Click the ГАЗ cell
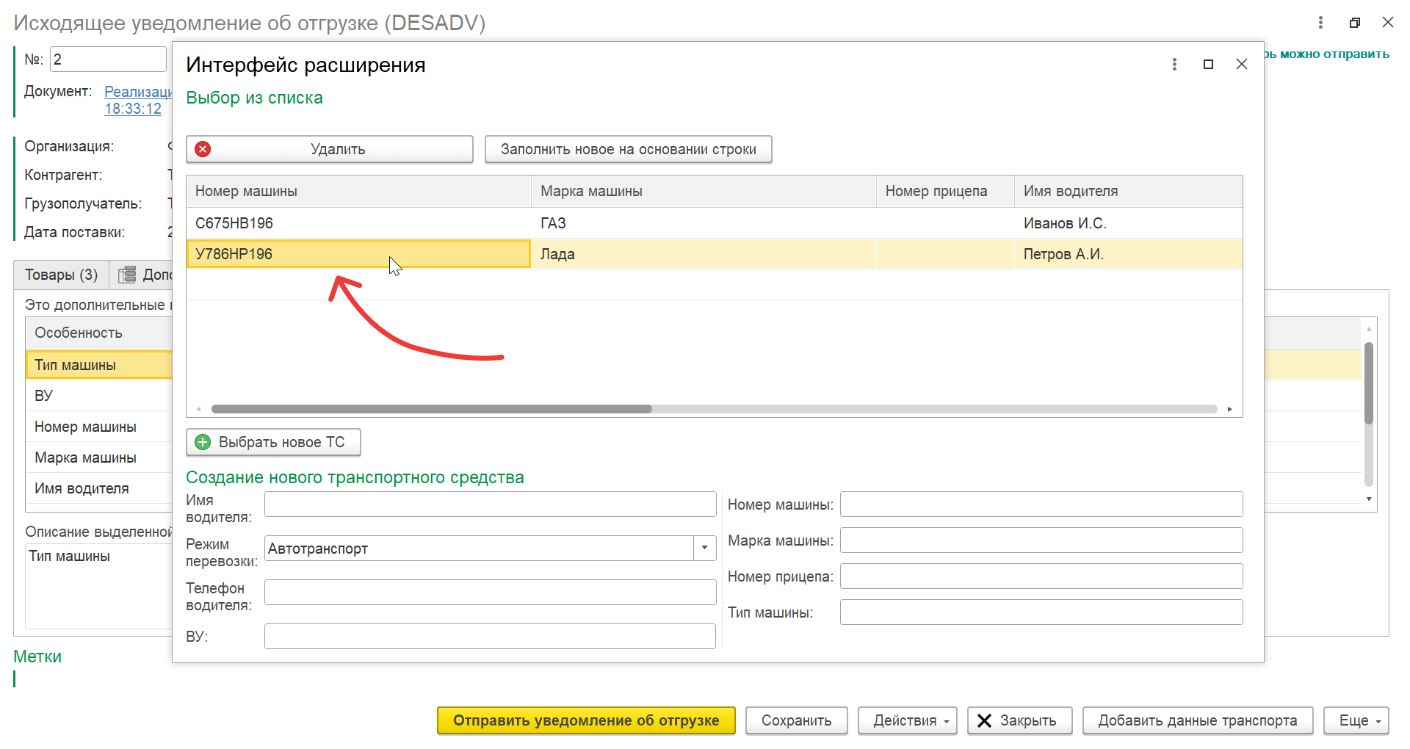This screenshot has width=1410, height=749. [704, 223]
